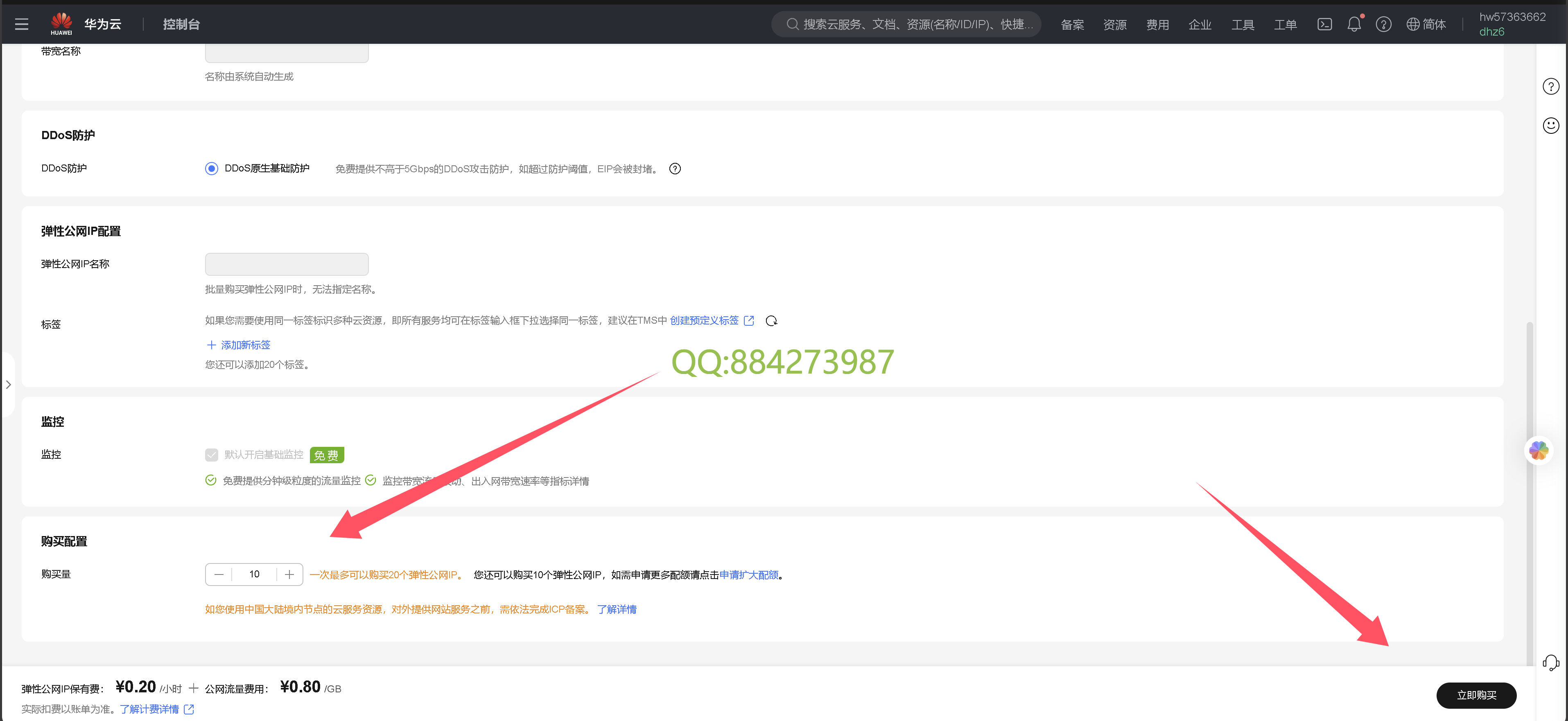
Task: Open ICP备案 了解详情 link
Action: (617, 609)
